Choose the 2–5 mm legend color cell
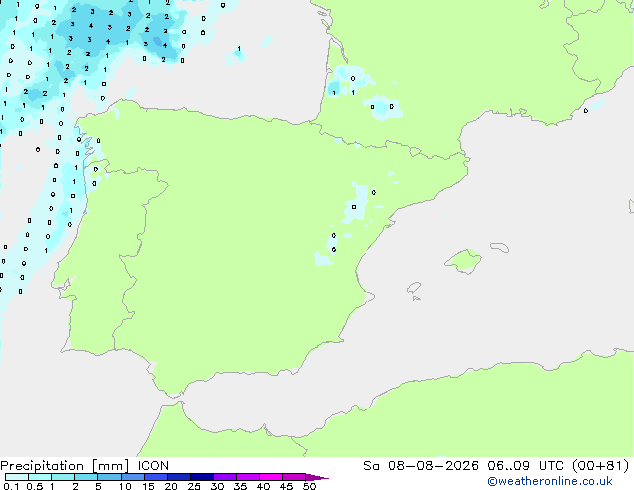This screenshot has width=634, height=490. pyautogui.click(x=86, y=477)
